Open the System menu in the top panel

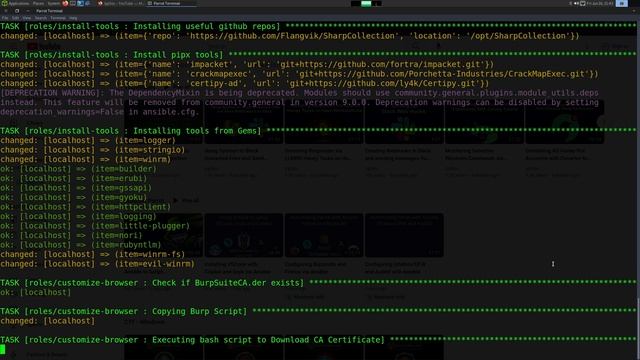tap(53, 3)
